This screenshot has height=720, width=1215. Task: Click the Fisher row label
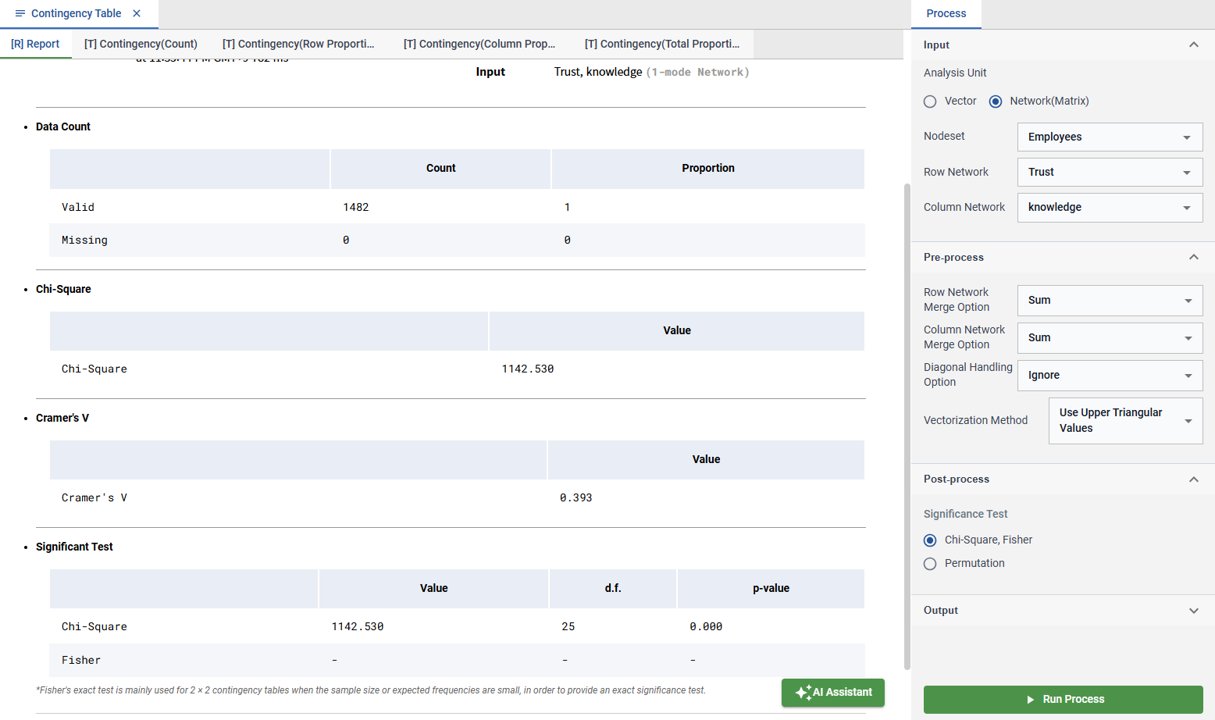81,660
